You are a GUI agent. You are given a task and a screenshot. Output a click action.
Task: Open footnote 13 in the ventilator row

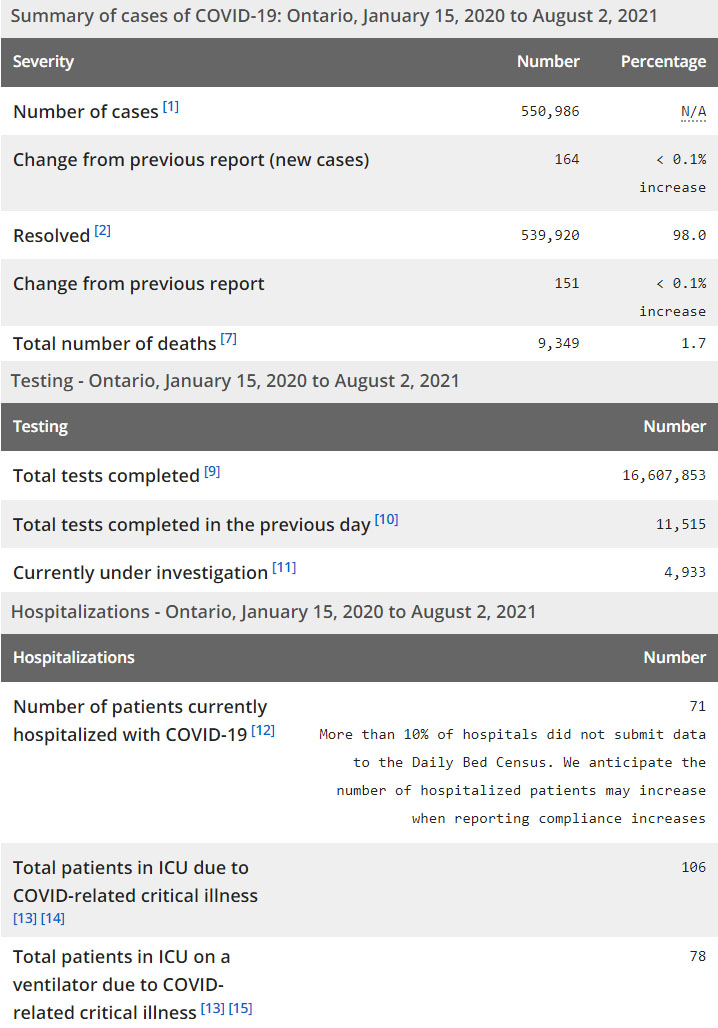click(212, 1008)
